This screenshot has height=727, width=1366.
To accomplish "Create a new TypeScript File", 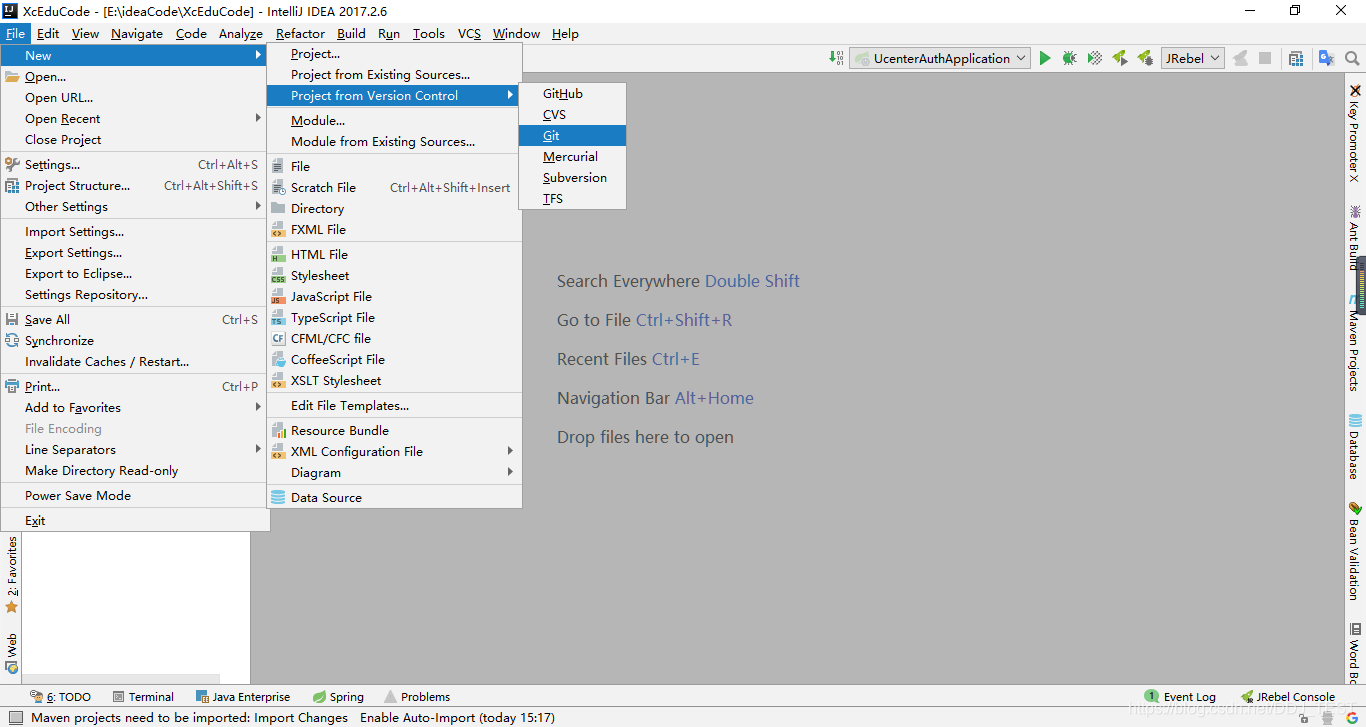I will point(394,317).
